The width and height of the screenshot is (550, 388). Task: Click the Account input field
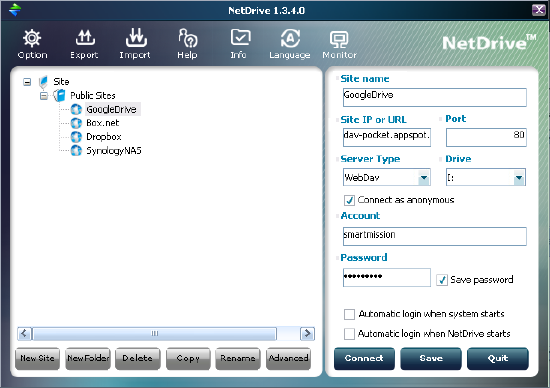(435, 236)
